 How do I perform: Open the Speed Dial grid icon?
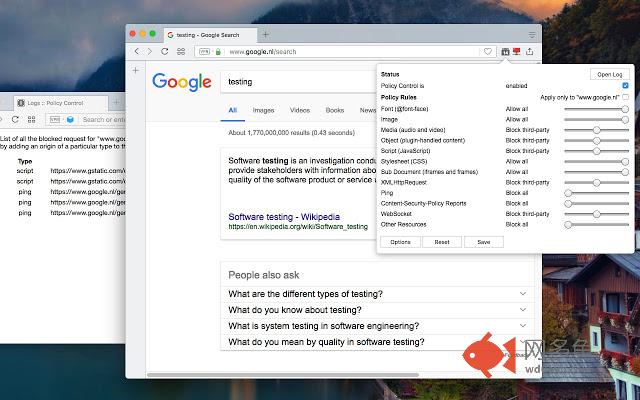pos(180,51)
